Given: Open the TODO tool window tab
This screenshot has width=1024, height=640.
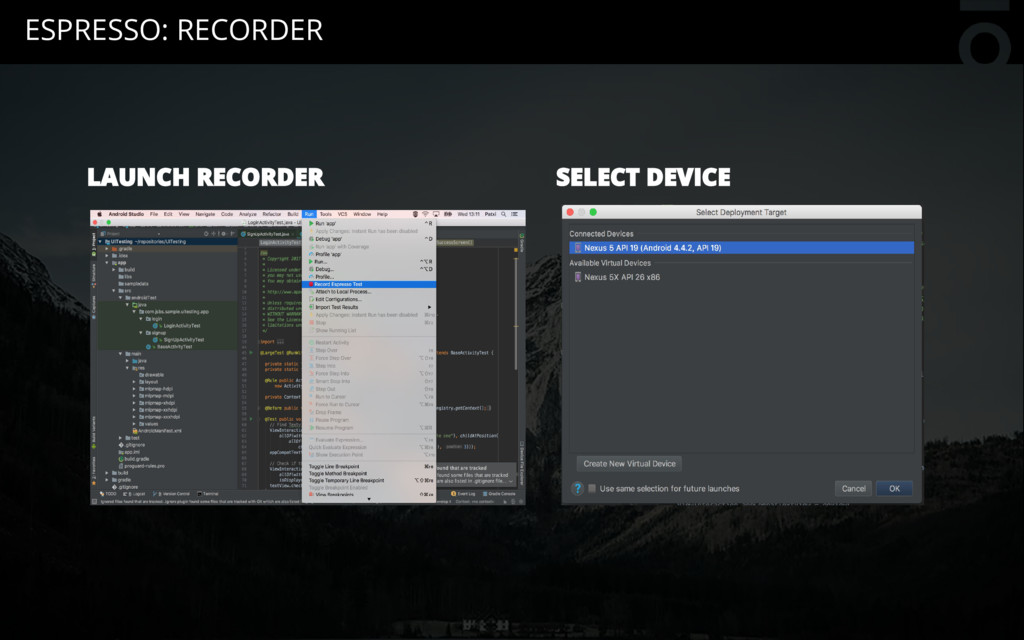Looking at the screenshot, I should 108,494.
